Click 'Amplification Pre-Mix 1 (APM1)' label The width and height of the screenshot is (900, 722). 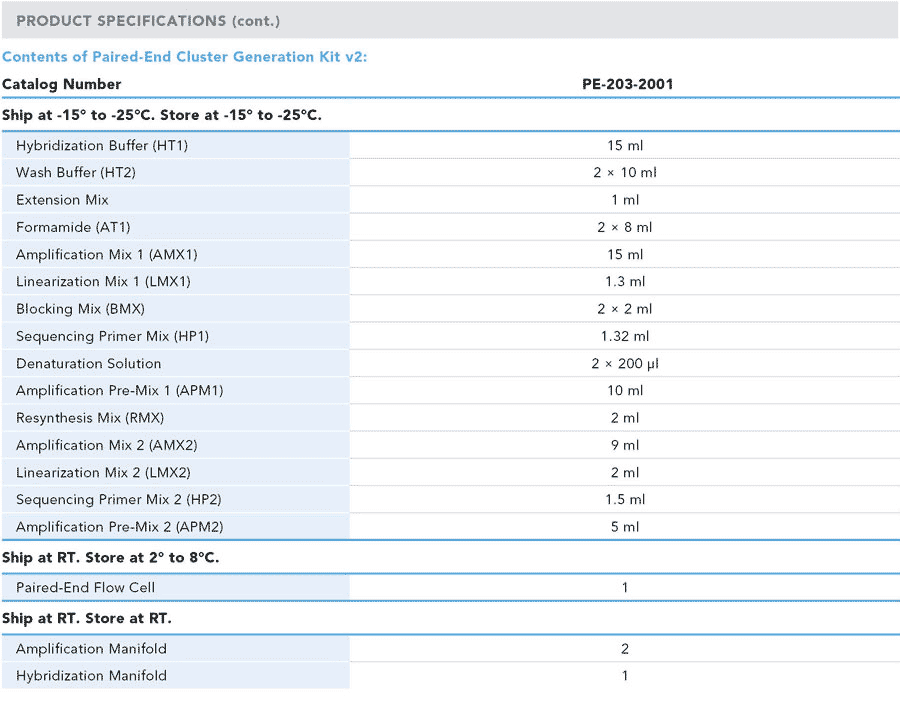[119, 391]
